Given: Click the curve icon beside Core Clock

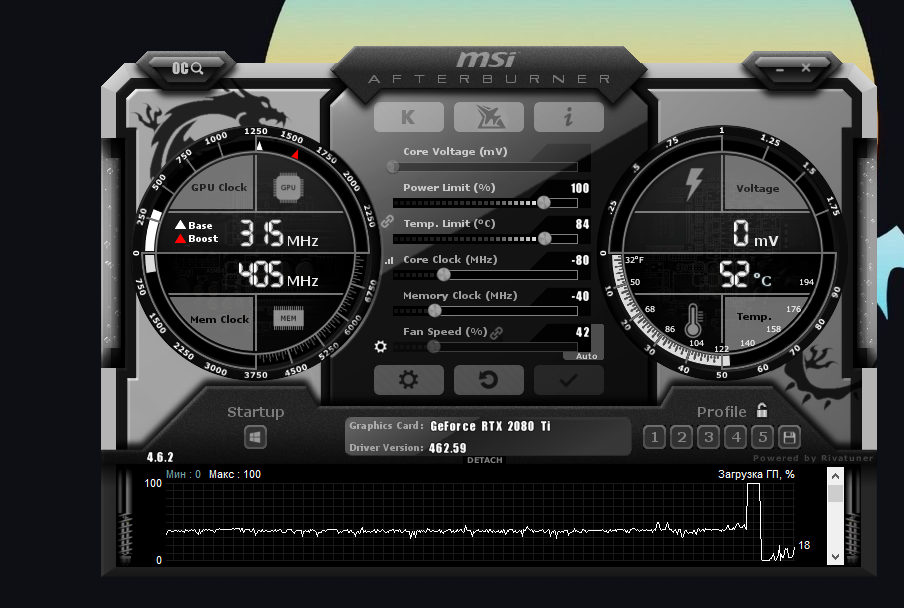Looking at the screenshot, I should (x=389, y=260).
